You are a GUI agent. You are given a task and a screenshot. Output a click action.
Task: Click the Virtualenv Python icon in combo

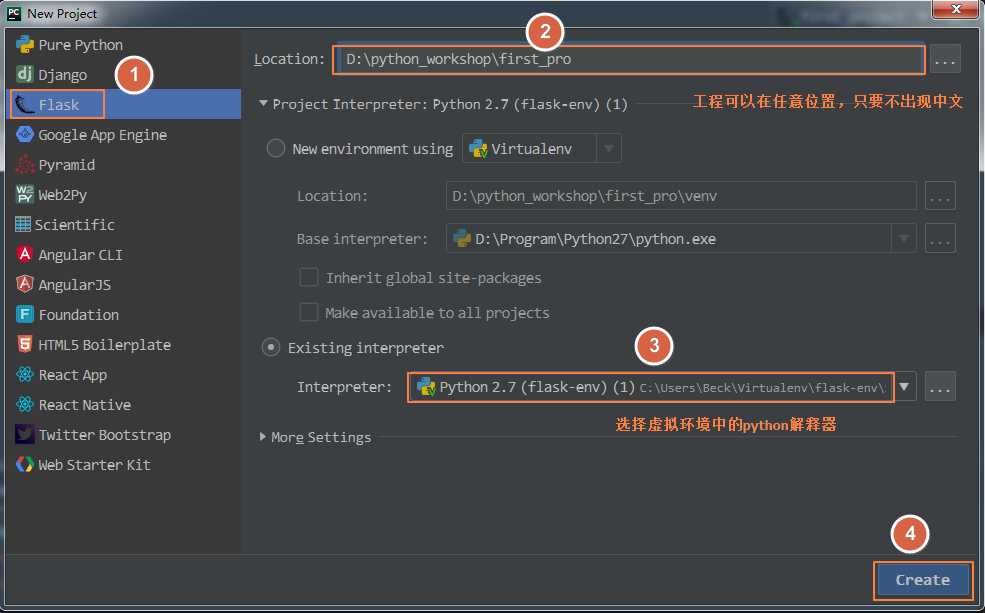tap(479, 149)
